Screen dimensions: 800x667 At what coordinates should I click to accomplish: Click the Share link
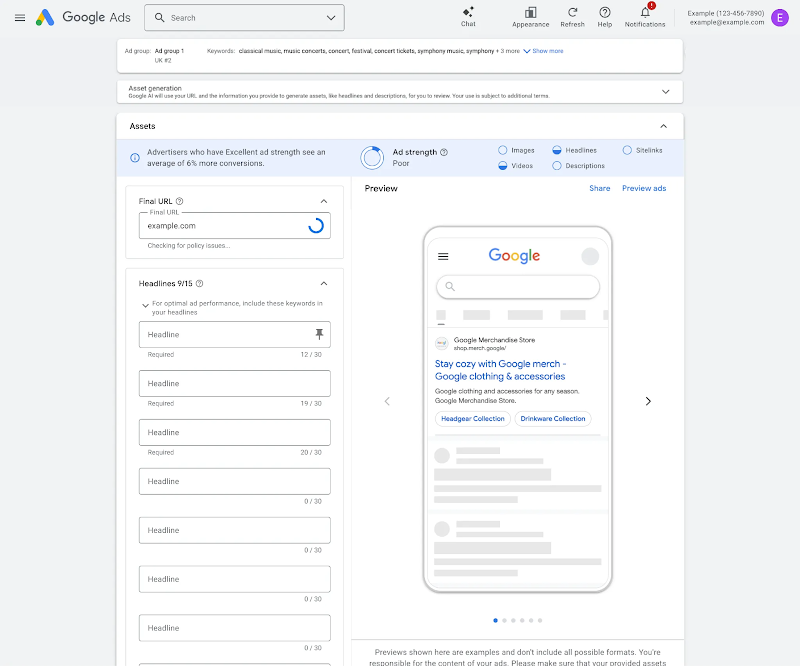599,188
